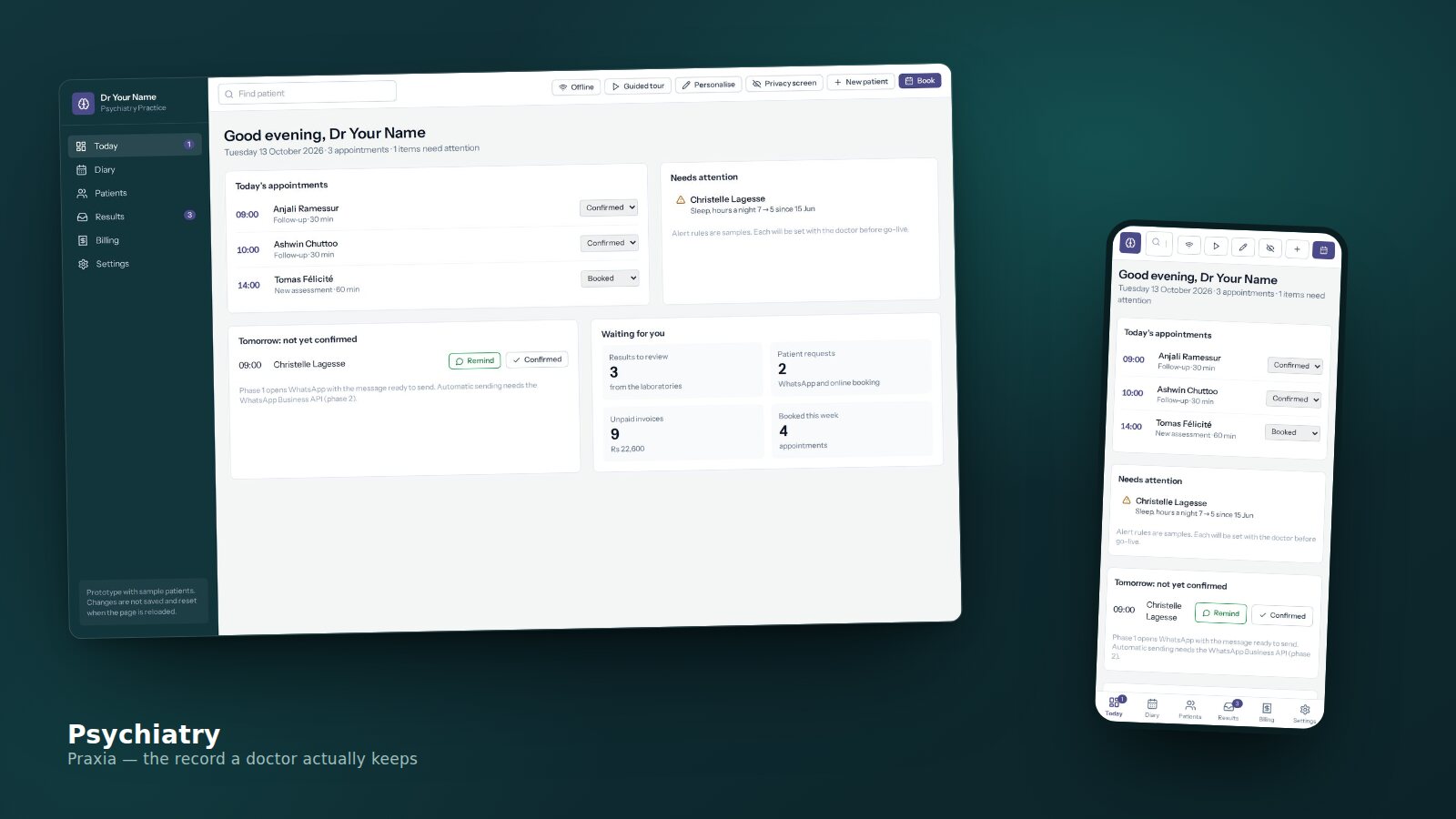Open status dropdown for Ashwin Chuttoo on desktop

(x=610, y=243)
